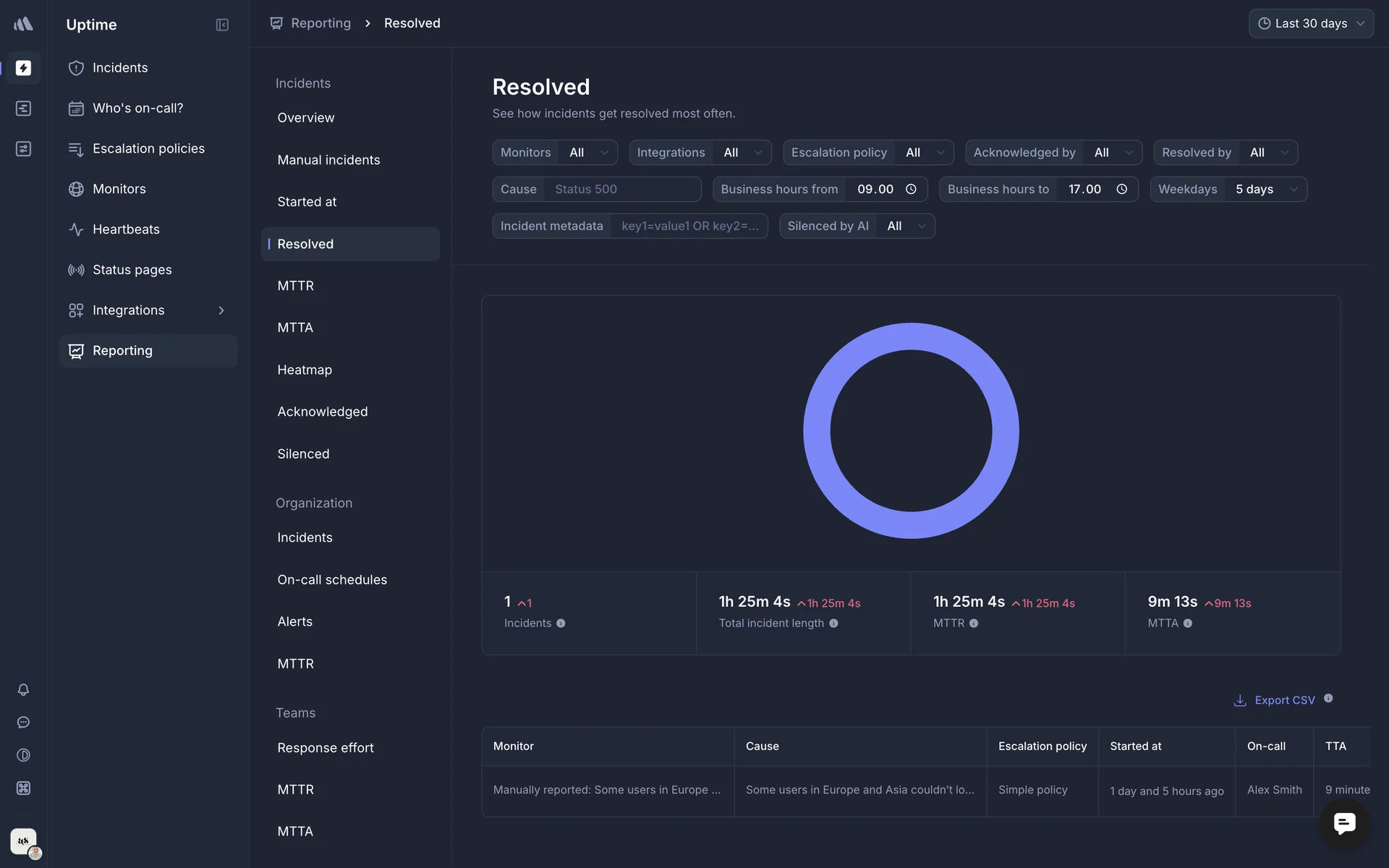Click the Export CSV link
The height and width of the screenshot is (868, 1389).
1284,700
